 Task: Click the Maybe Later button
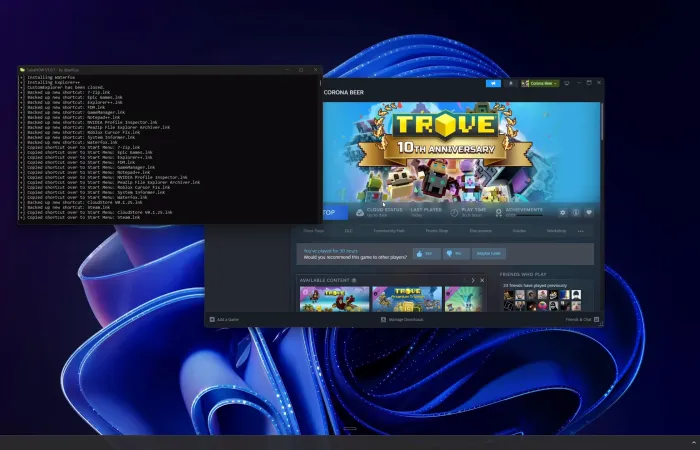coord(488,254)
